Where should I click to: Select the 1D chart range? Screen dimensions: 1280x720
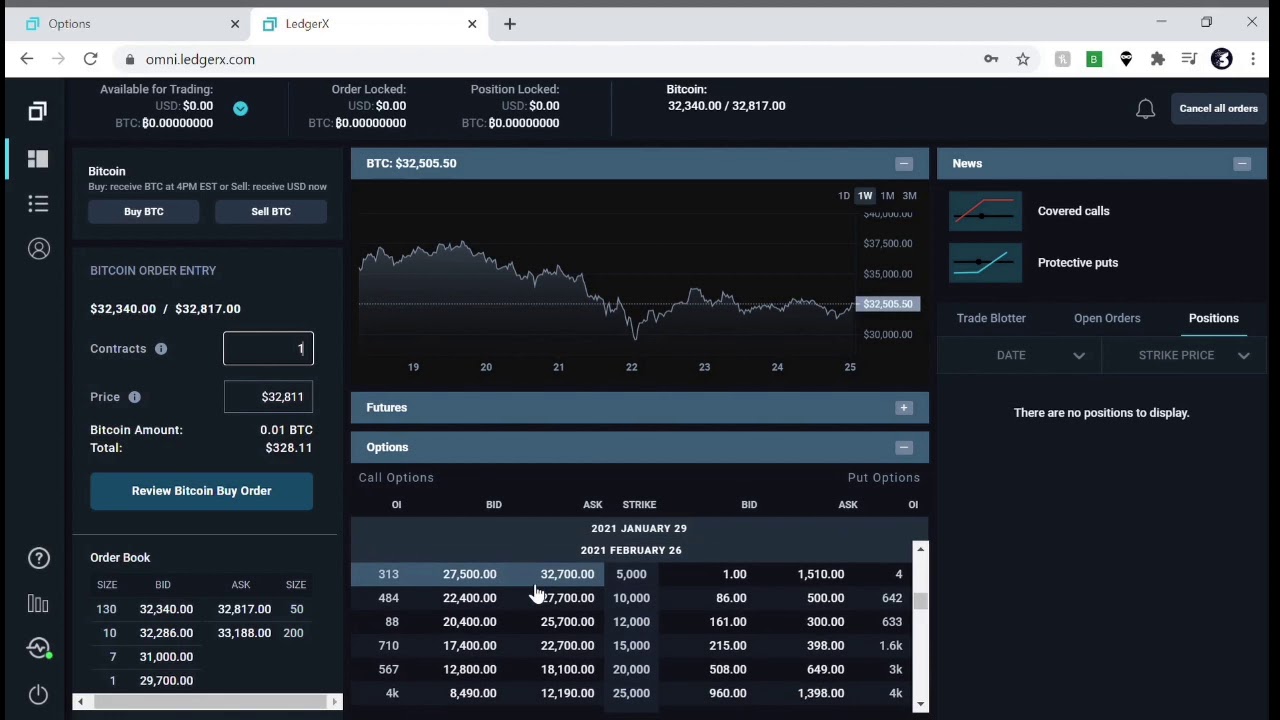[844, 196]
